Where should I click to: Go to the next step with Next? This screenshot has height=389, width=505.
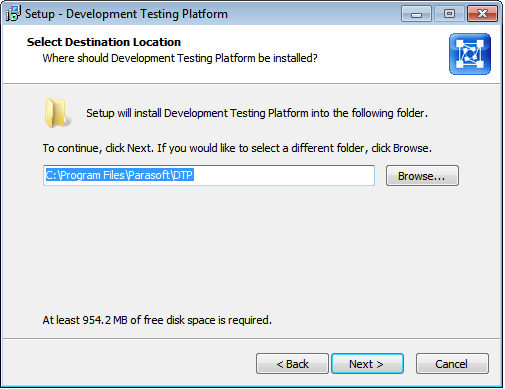coord(367,364)
